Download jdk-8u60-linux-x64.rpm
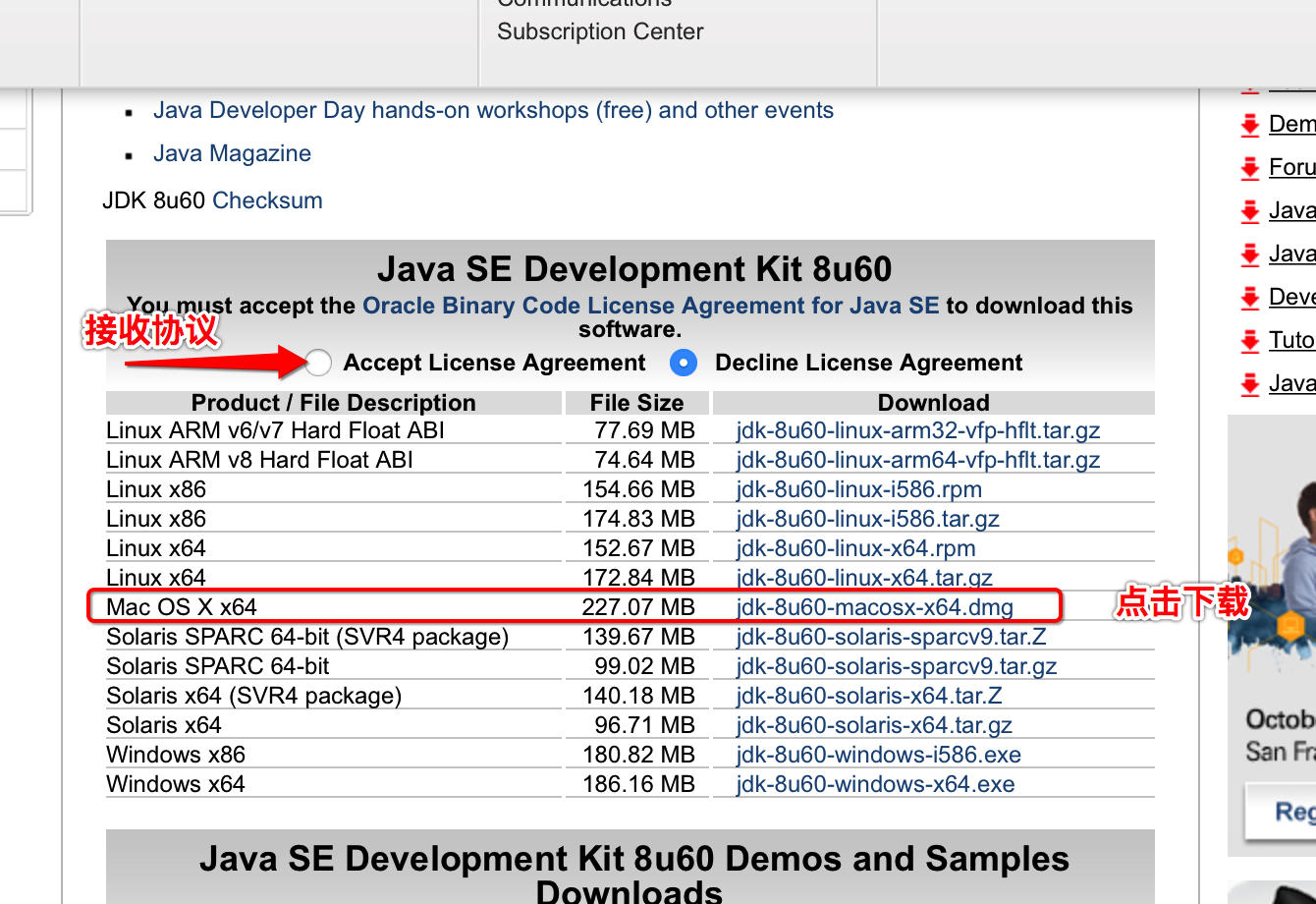 [855, 548]
